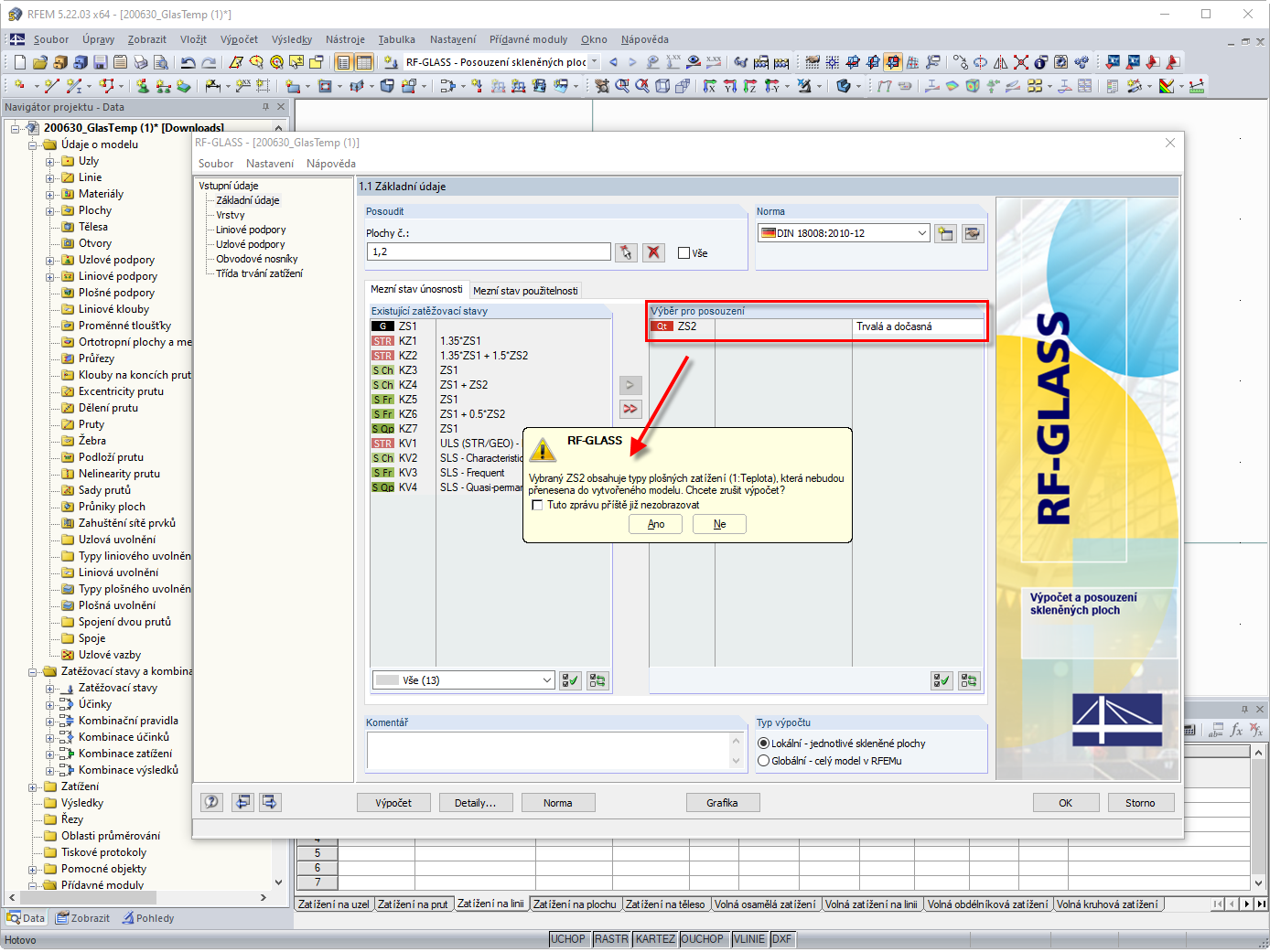Click the print icon in RFEM toolbar

click(140, 62)
